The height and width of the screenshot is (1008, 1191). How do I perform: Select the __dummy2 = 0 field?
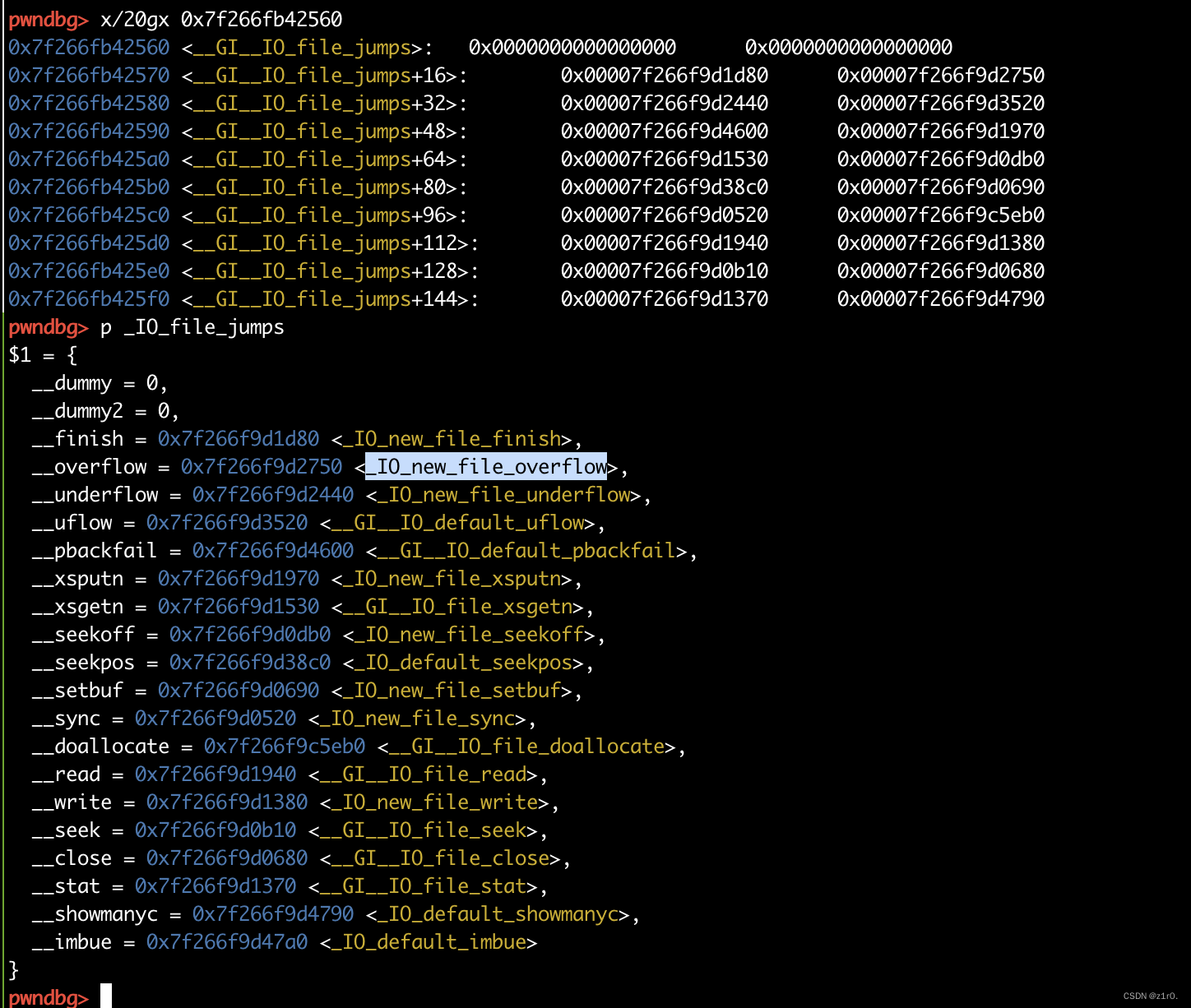[105, 410]
